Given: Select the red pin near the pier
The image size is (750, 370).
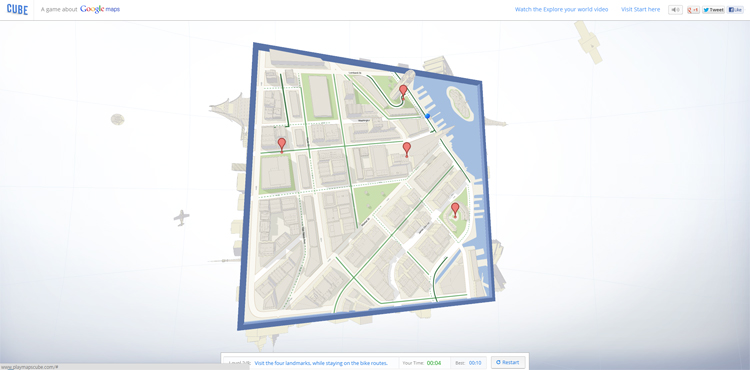Looking at the screenshot, I should (x=403, y=92).
